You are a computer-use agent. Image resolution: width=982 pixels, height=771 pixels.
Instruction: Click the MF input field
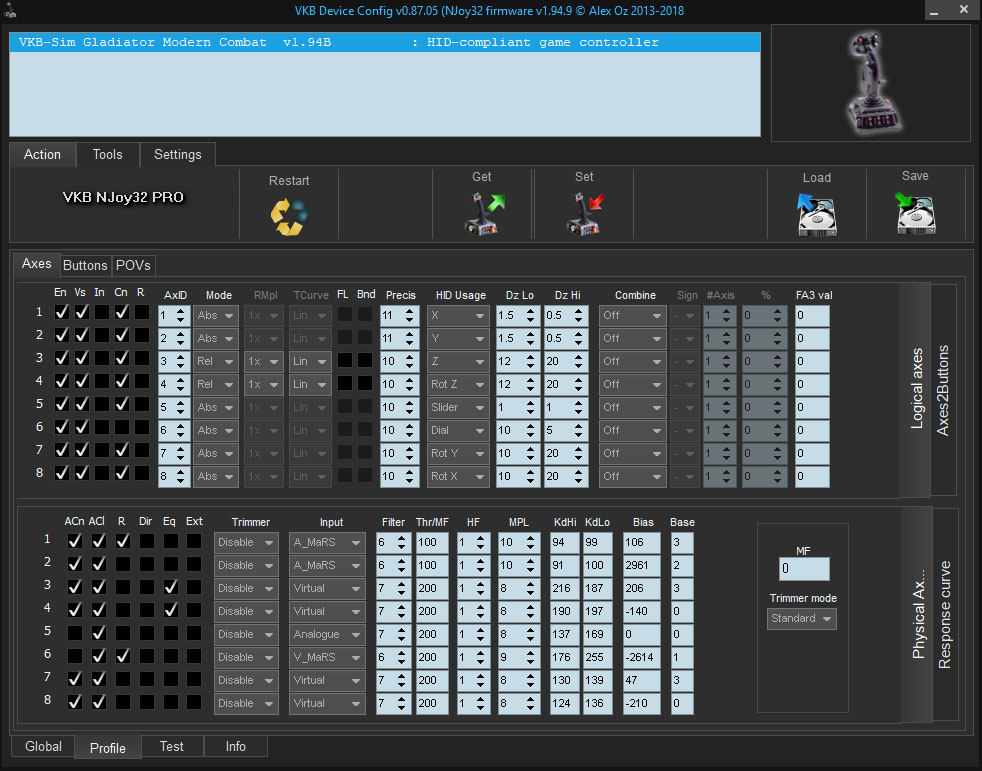coord(804,569)
